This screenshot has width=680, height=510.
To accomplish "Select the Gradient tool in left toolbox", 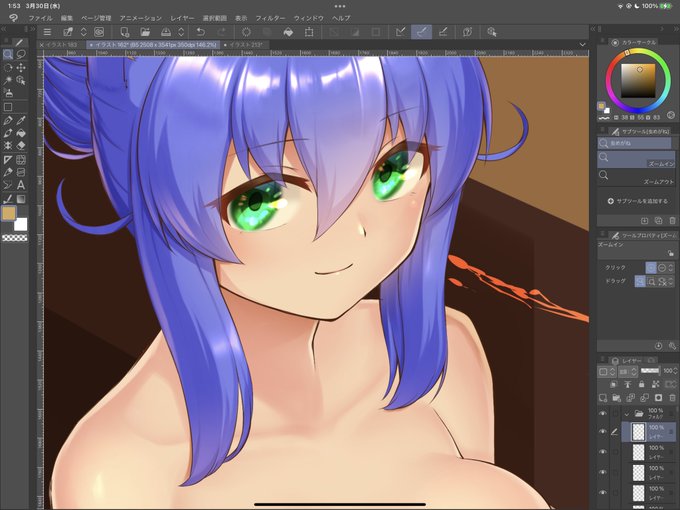I will [x=21, y=199].
